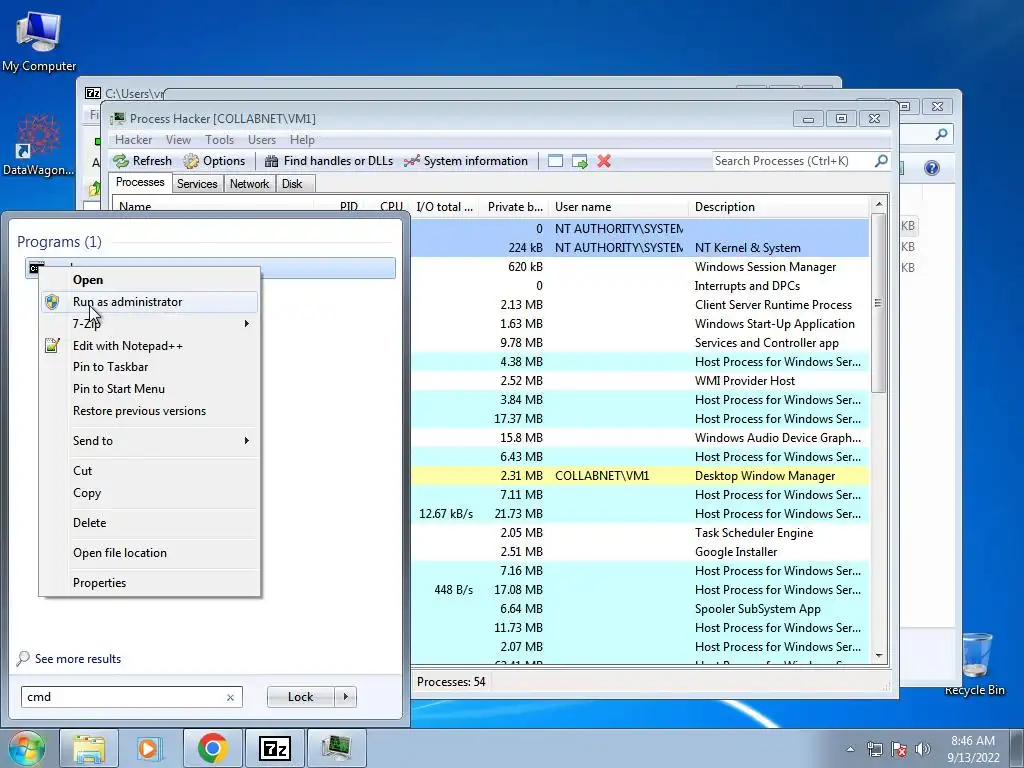Choose Properties in the context menu

(150, 583)
